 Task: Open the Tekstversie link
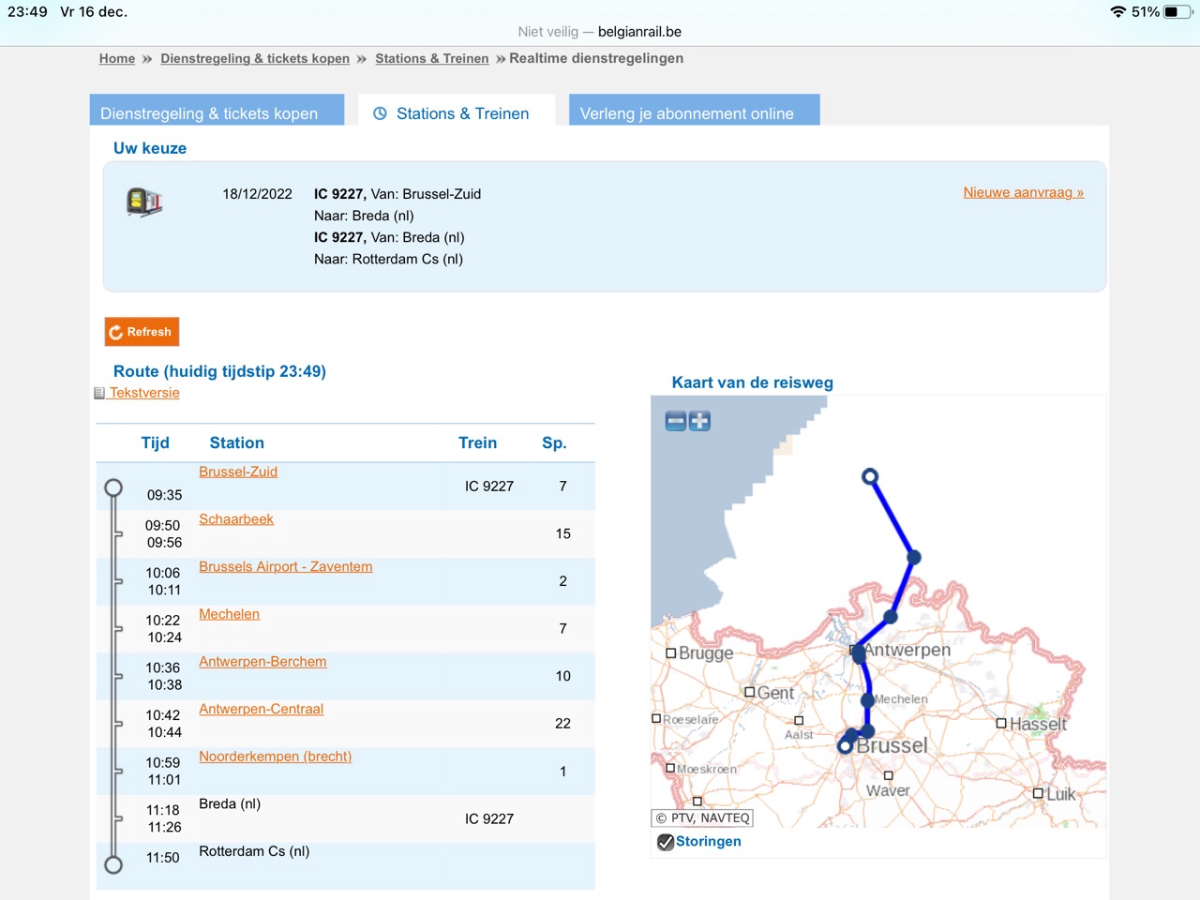pyautogui.click(x=144, y=393)
